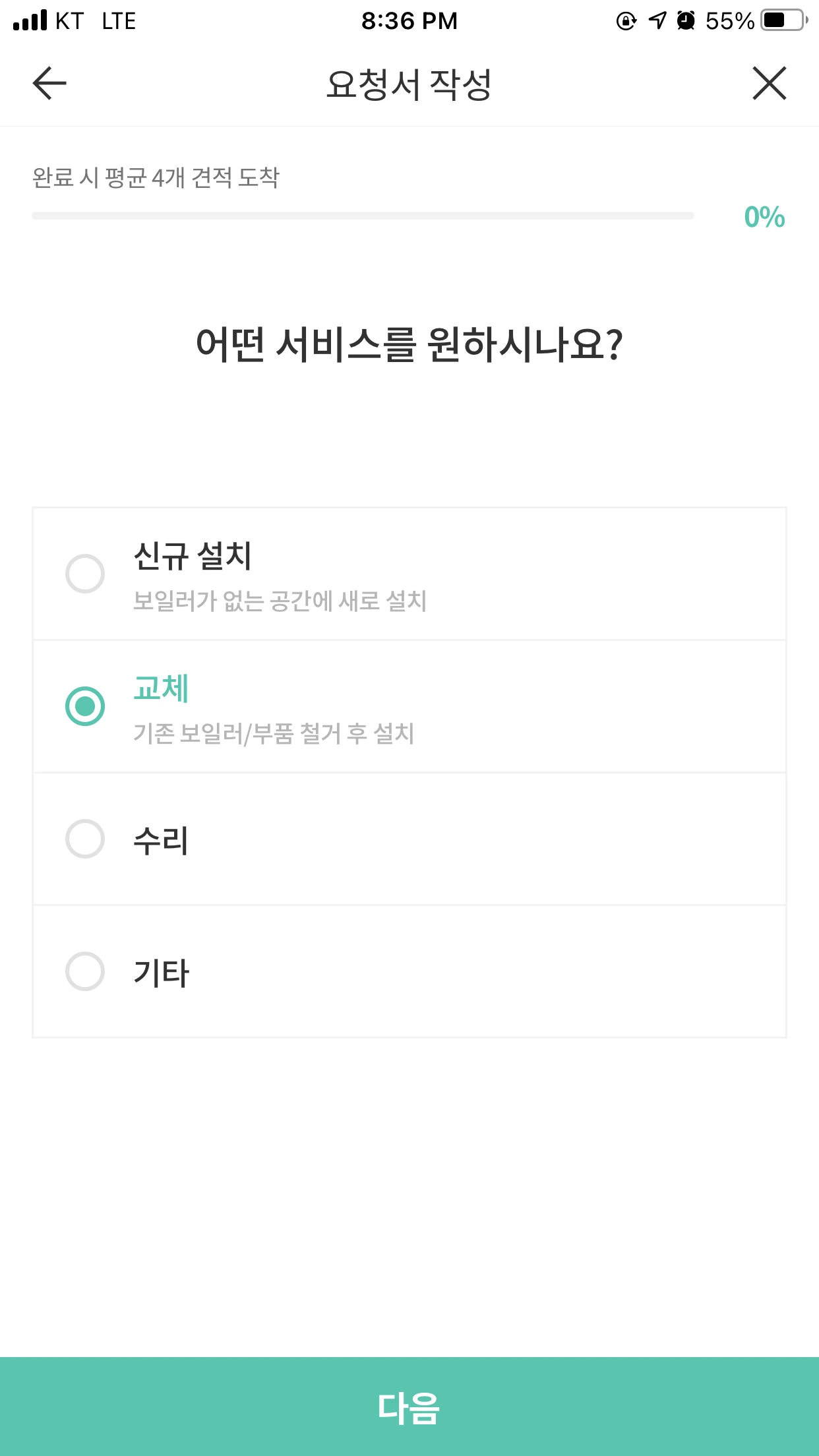Tap 기존 보일러/부품 철거 후 설치 description
The height and width of the screenshot is (1456, 819).
(x=274, y=733)
